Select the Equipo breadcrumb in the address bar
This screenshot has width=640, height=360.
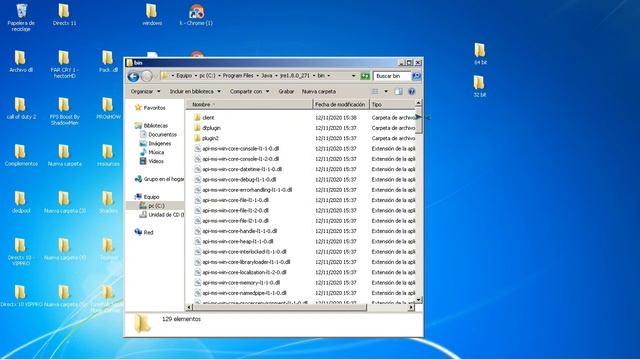pyautogui.click(x=184, y=76)
